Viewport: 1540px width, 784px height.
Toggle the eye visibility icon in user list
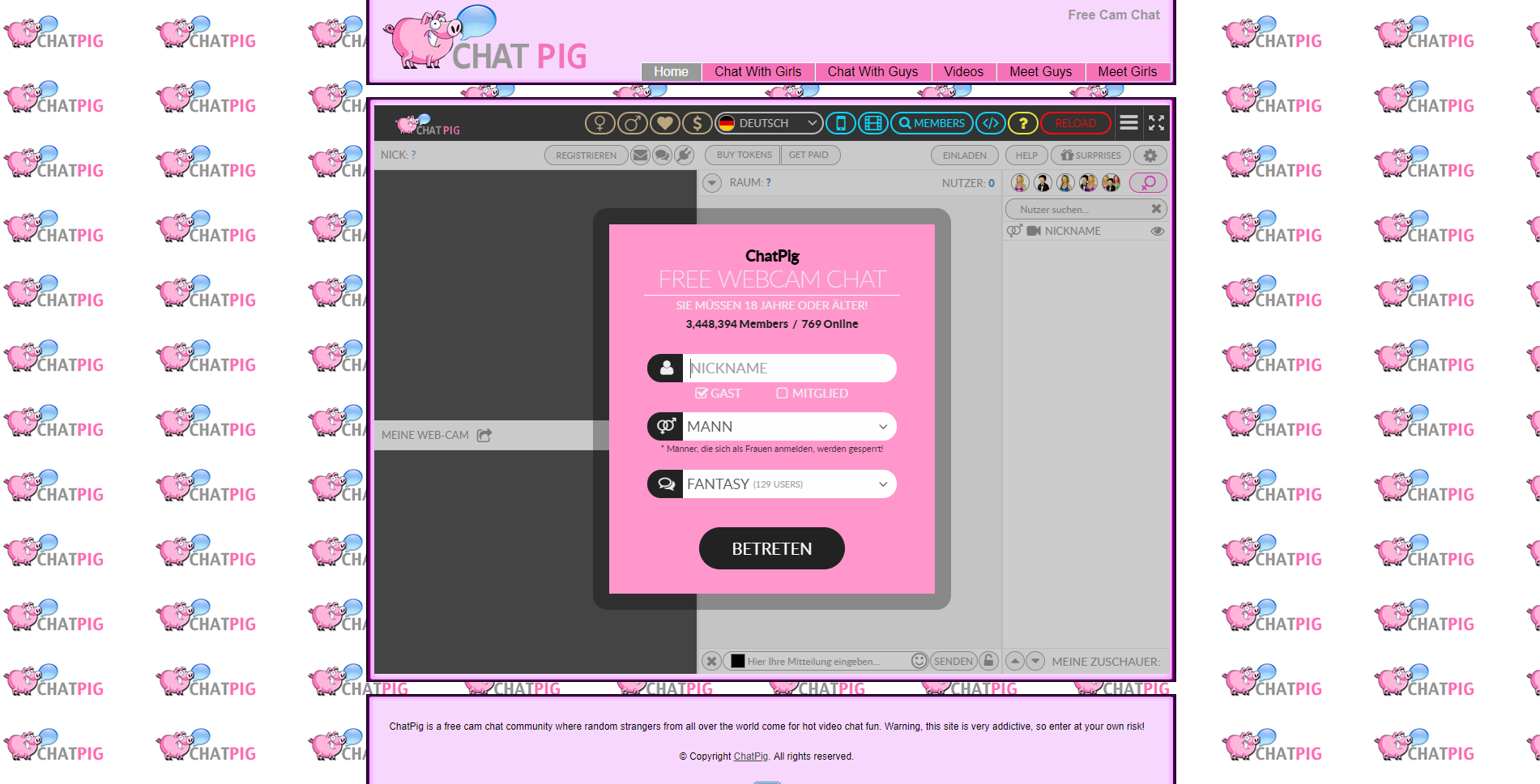tap(1158, 231)
